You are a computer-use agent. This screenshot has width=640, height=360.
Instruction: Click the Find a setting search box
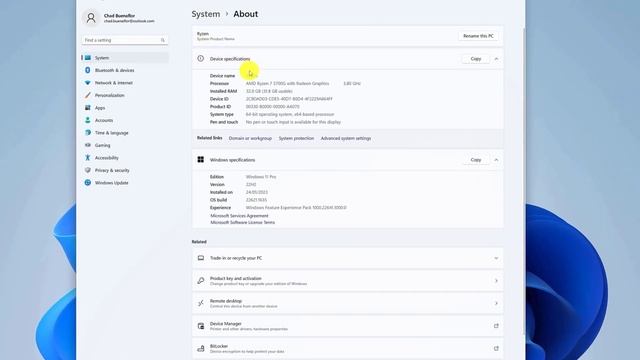point(124,40)
